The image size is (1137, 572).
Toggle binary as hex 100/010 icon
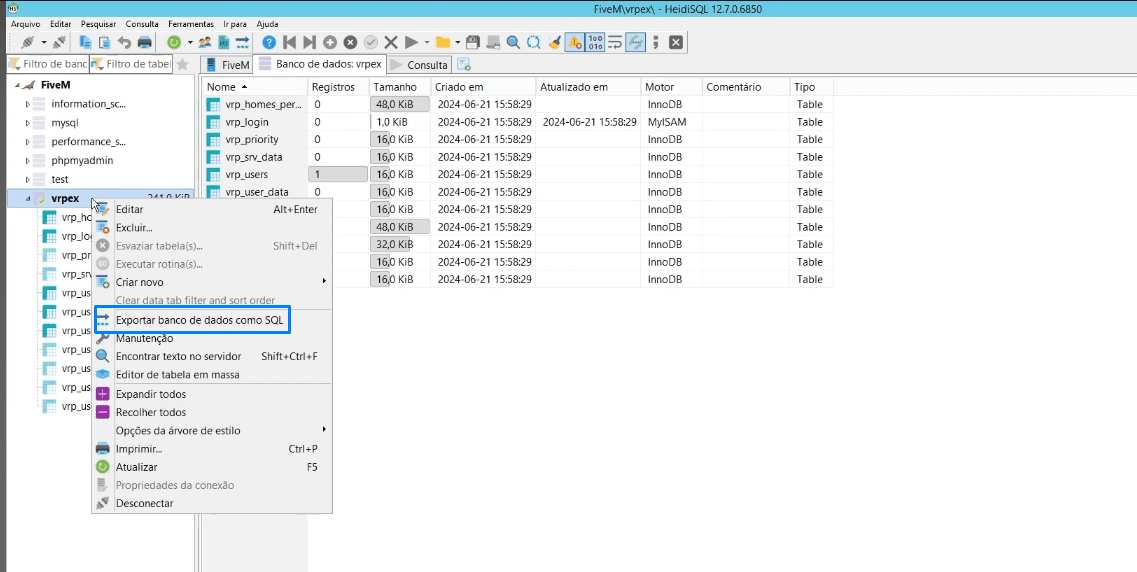(595, 42)
